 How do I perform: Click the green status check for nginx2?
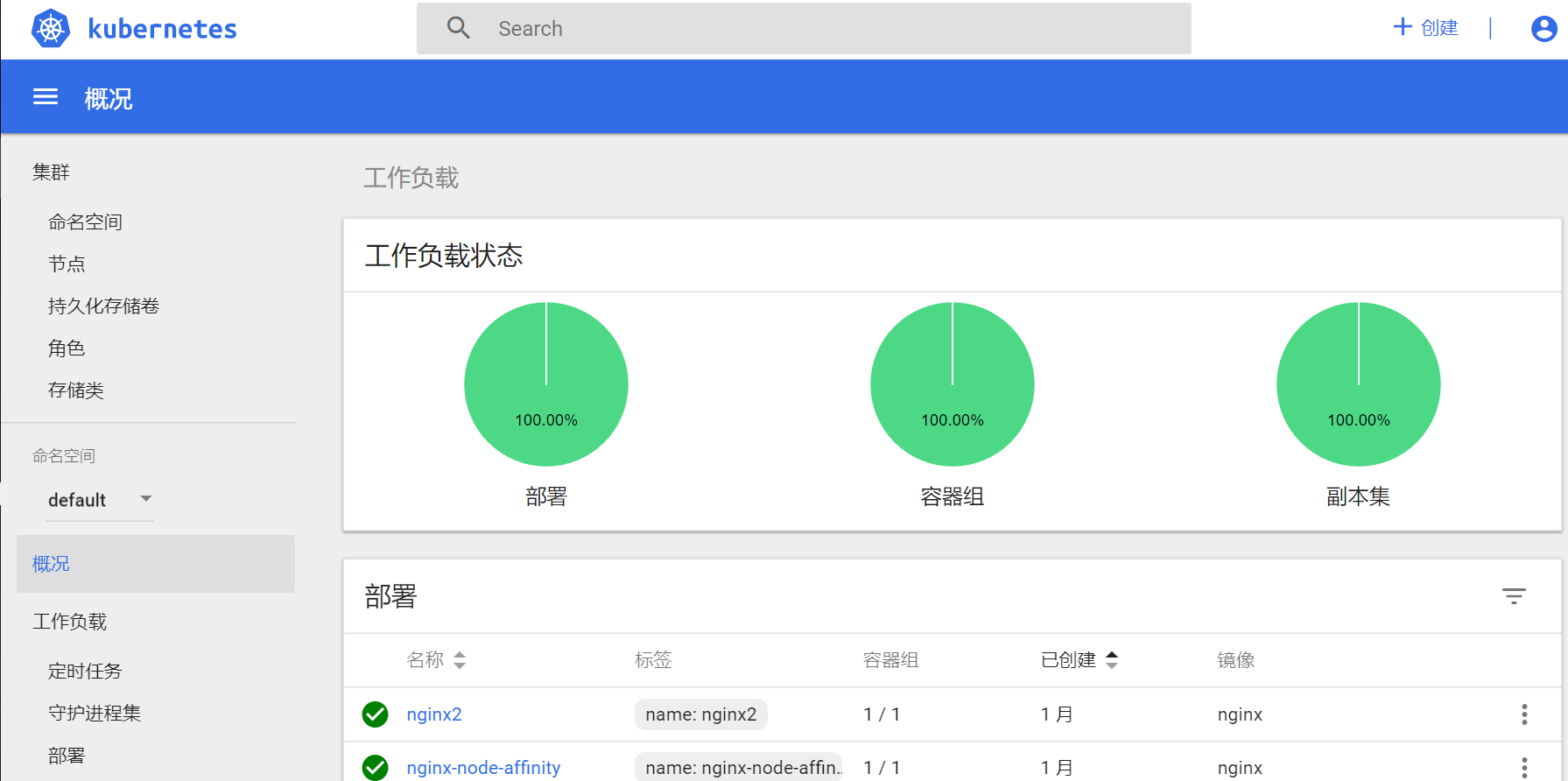(376, 714)
